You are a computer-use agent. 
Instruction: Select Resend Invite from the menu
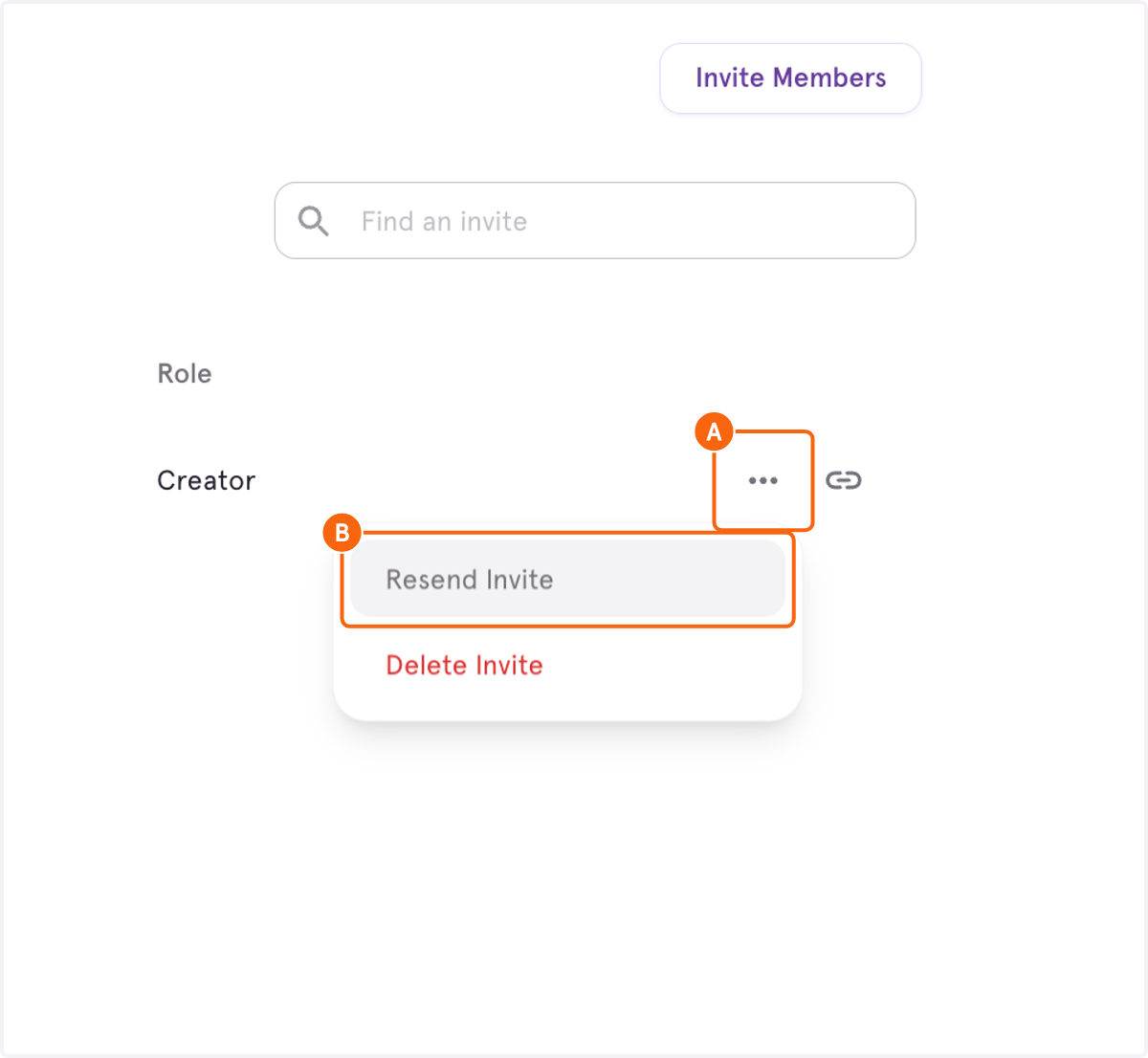pos(567,580)
